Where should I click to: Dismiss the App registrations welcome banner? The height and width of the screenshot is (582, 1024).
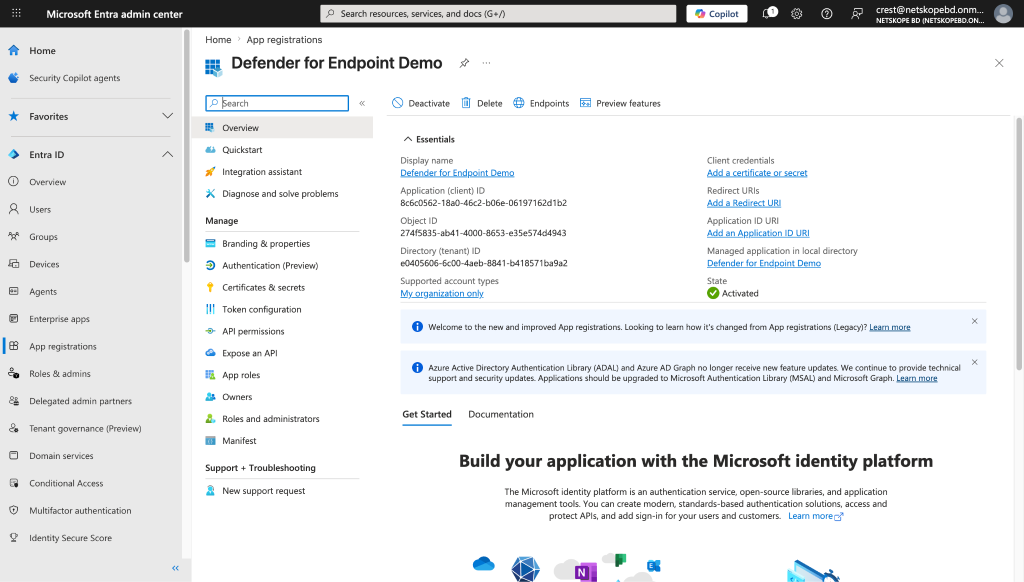pyautogui.click(x=974, y=321)
